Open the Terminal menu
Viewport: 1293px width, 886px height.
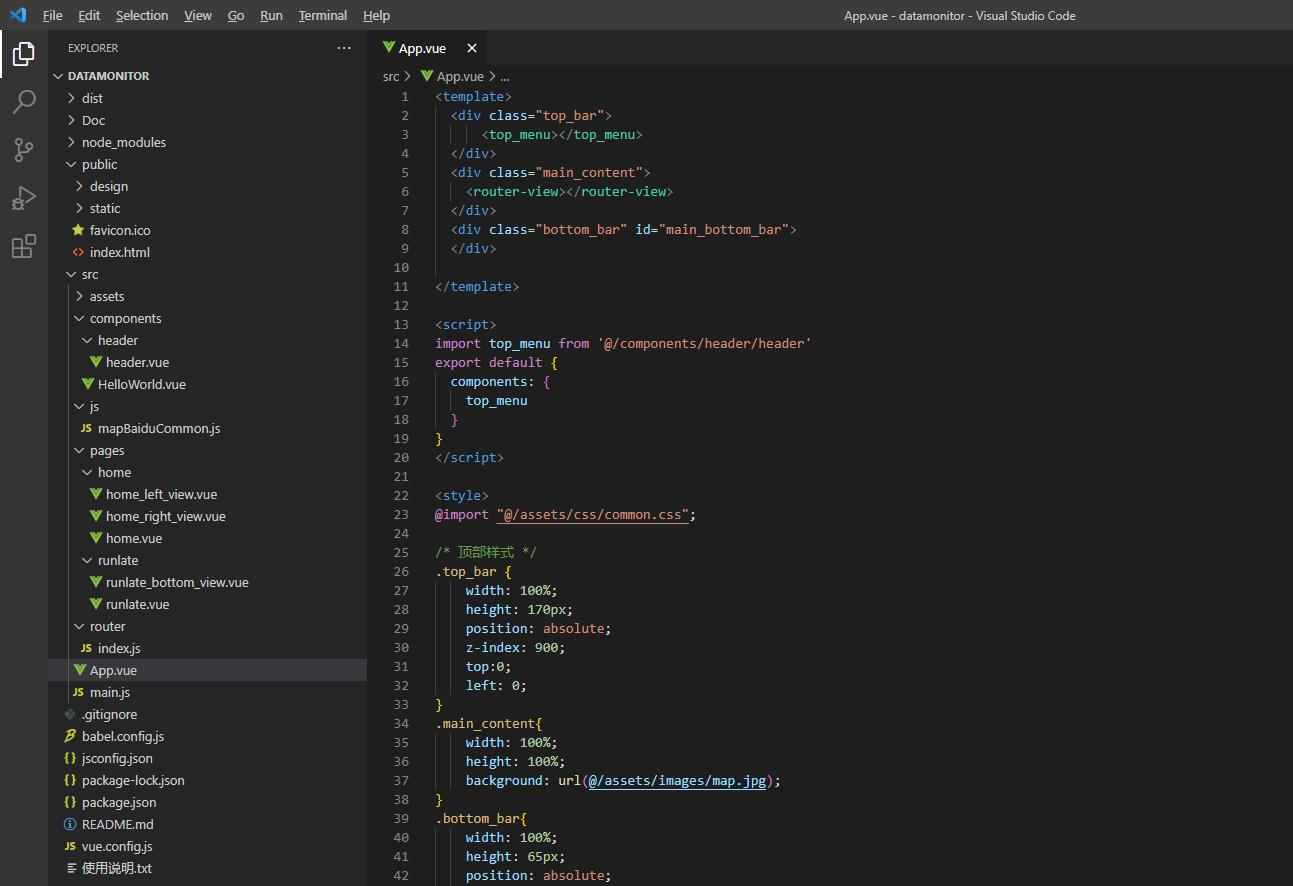pos(323,15)
